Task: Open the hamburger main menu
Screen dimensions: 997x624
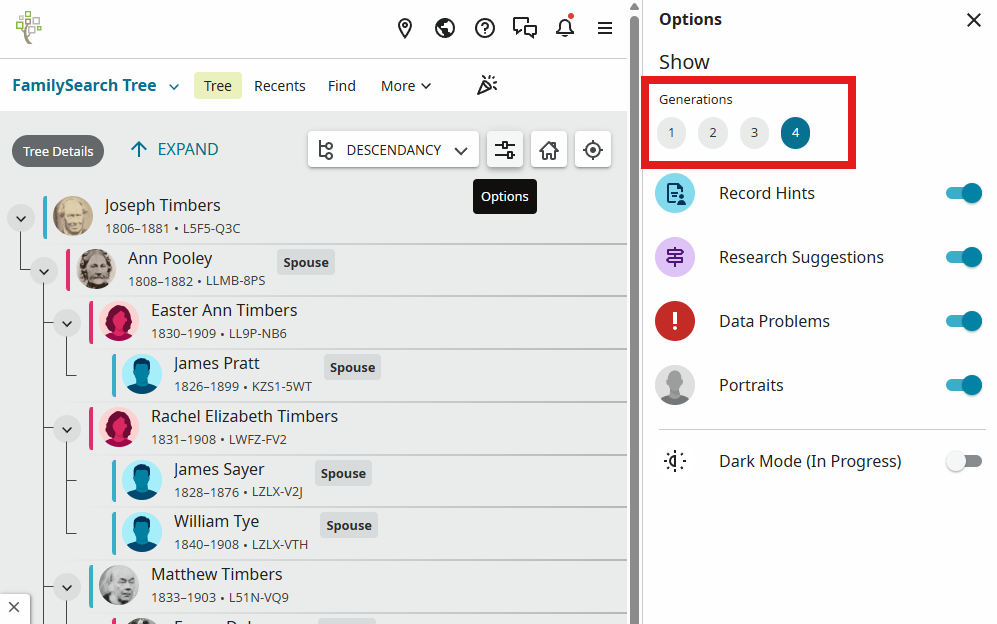Action: point(605,28)
